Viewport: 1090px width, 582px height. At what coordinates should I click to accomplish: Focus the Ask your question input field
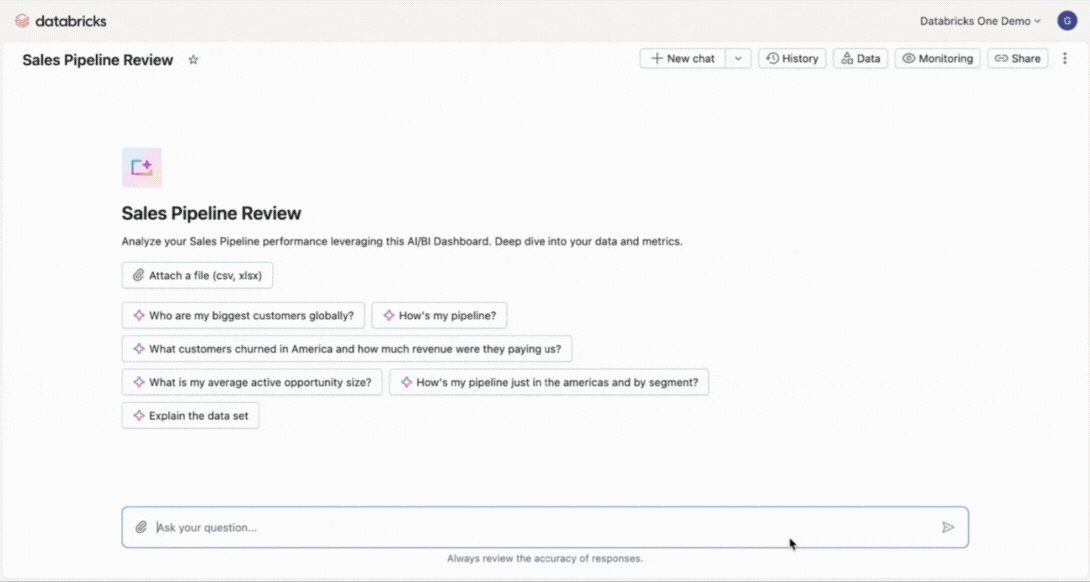click(545, 527)
